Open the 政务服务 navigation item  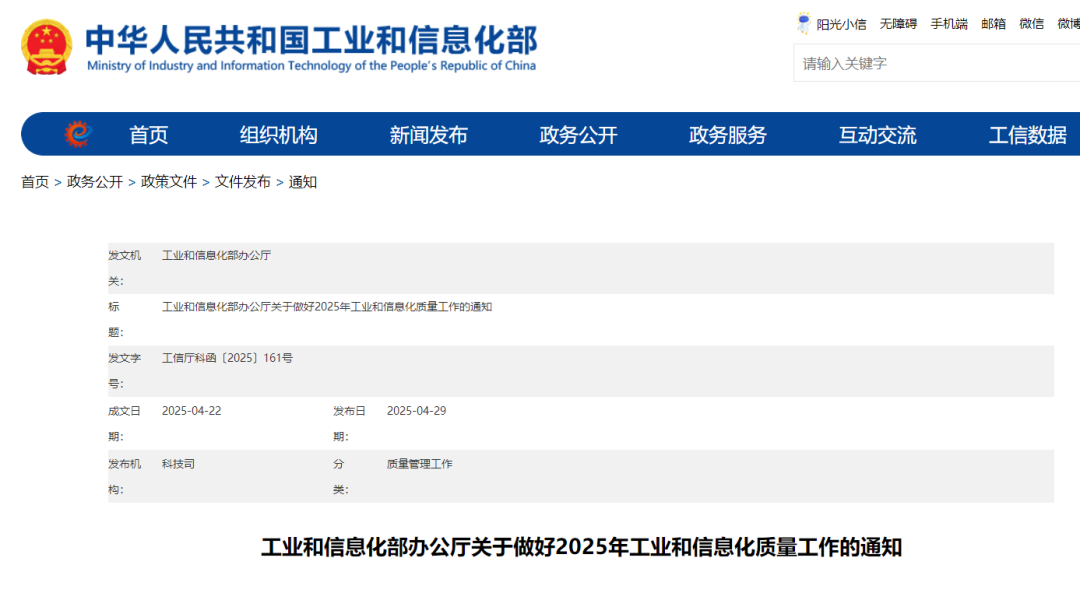(728, 135)
